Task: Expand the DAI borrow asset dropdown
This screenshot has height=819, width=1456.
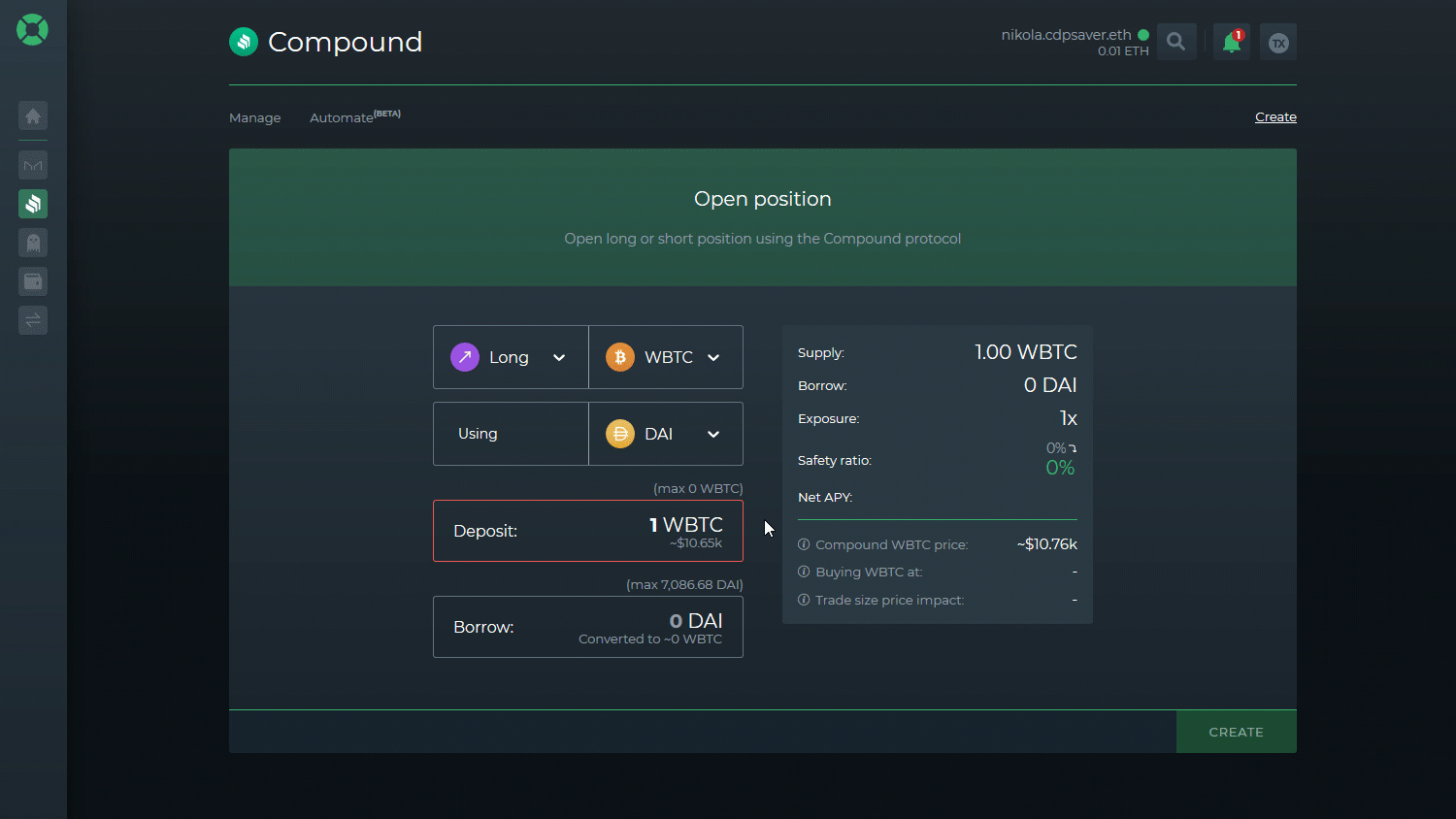Action: 666,434
